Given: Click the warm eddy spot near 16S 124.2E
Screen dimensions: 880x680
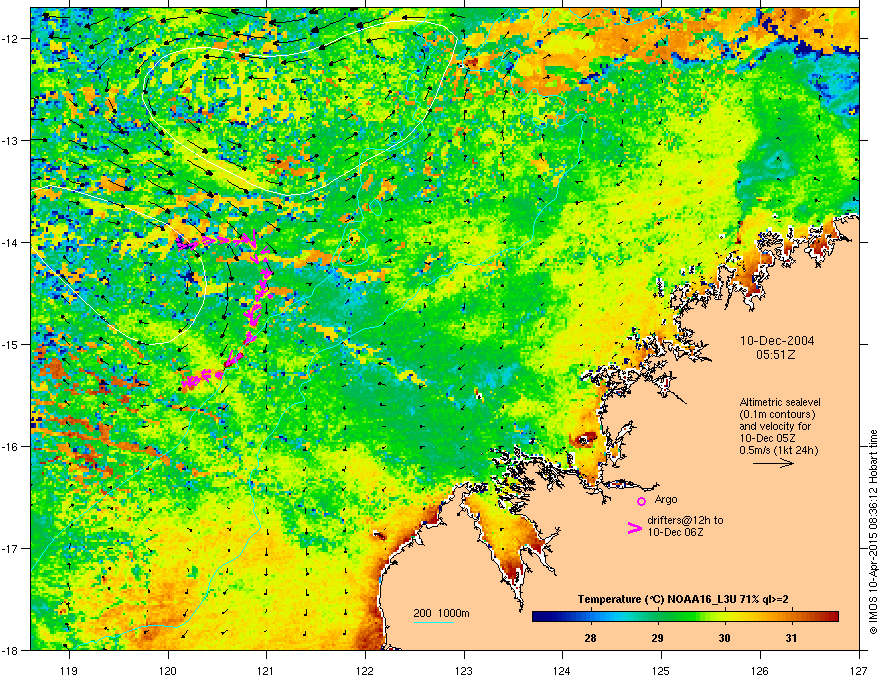Looking at the screenshot, I should (x=585, y=439).
